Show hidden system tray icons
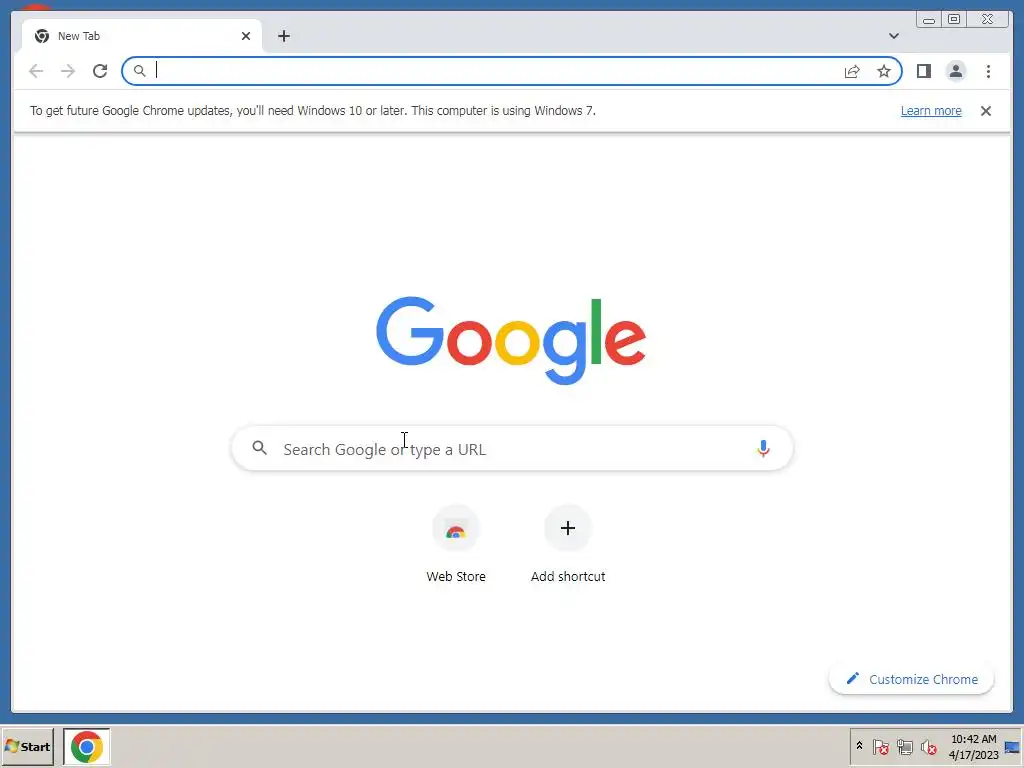1024x768 pixels. pyautogui.click(x=859, y=746)
